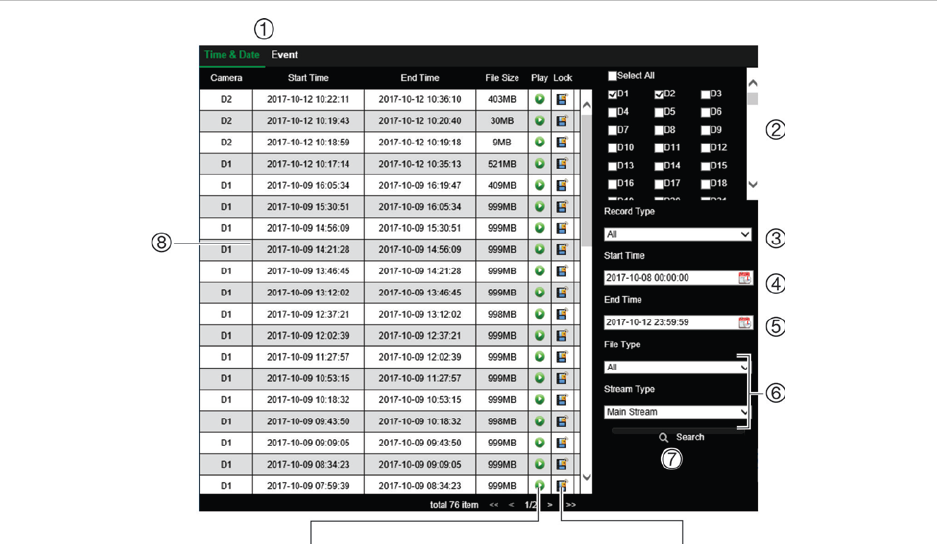Play the D2 recording starting 10:22:11

tap(540, 99)
